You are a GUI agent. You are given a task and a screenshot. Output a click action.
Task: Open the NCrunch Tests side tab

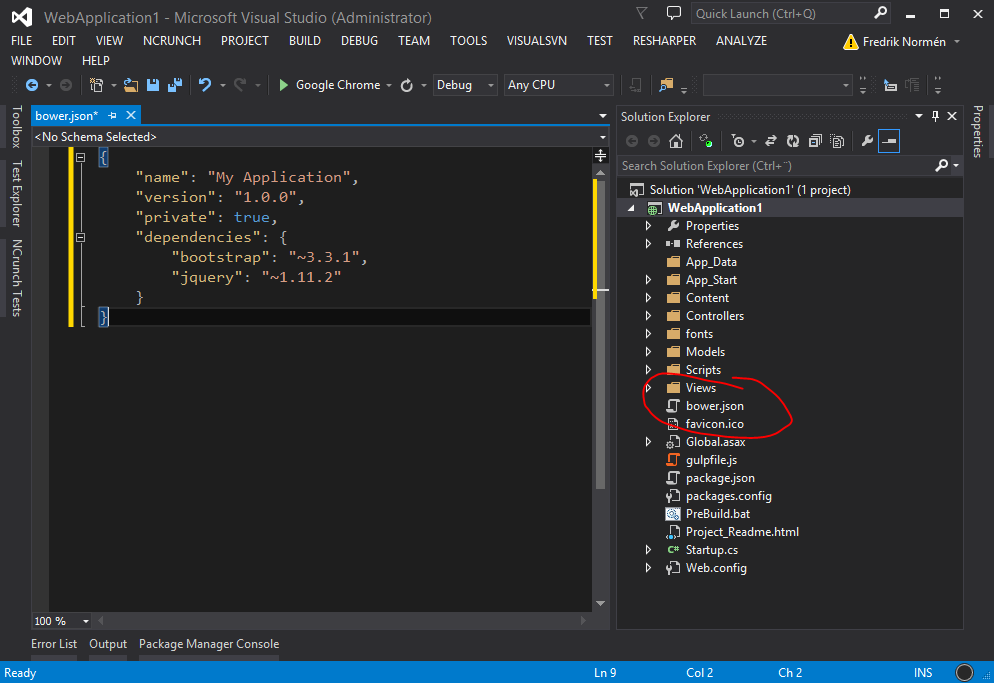pyautogui.click(x=16, y=278)
